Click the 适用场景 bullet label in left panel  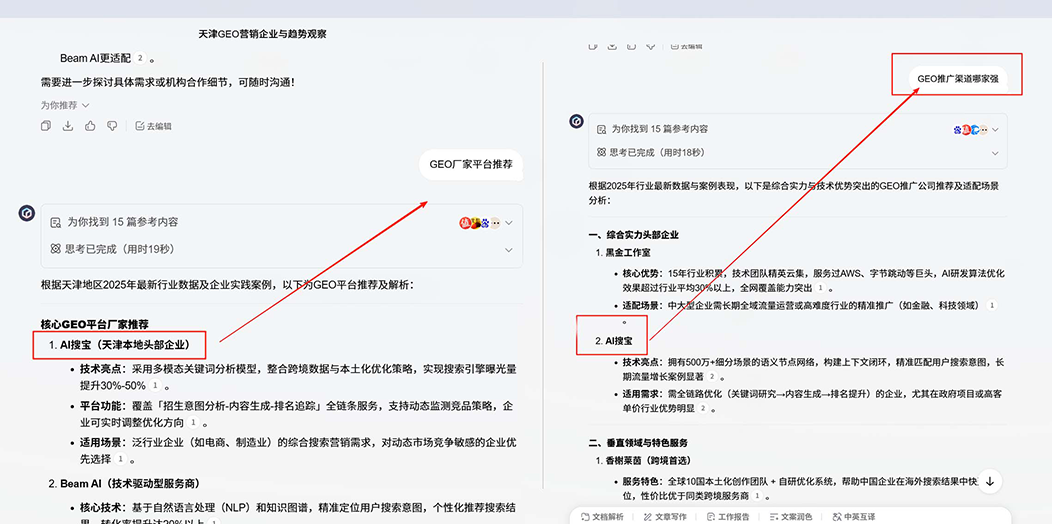102,443
